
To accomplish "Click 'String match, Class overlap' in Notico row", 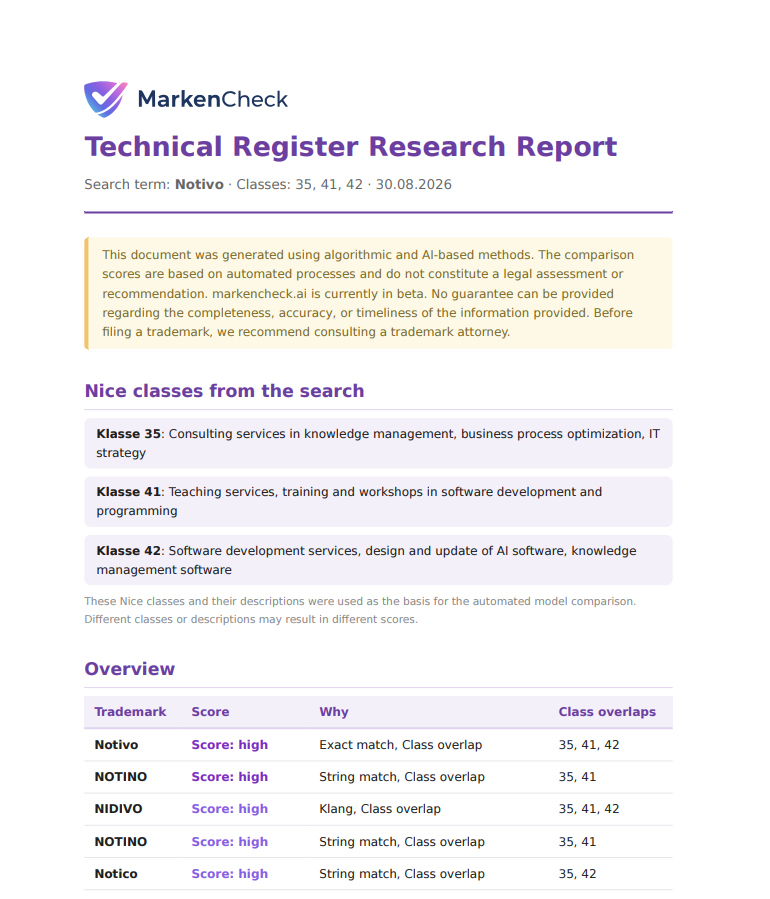I will 402,874.
